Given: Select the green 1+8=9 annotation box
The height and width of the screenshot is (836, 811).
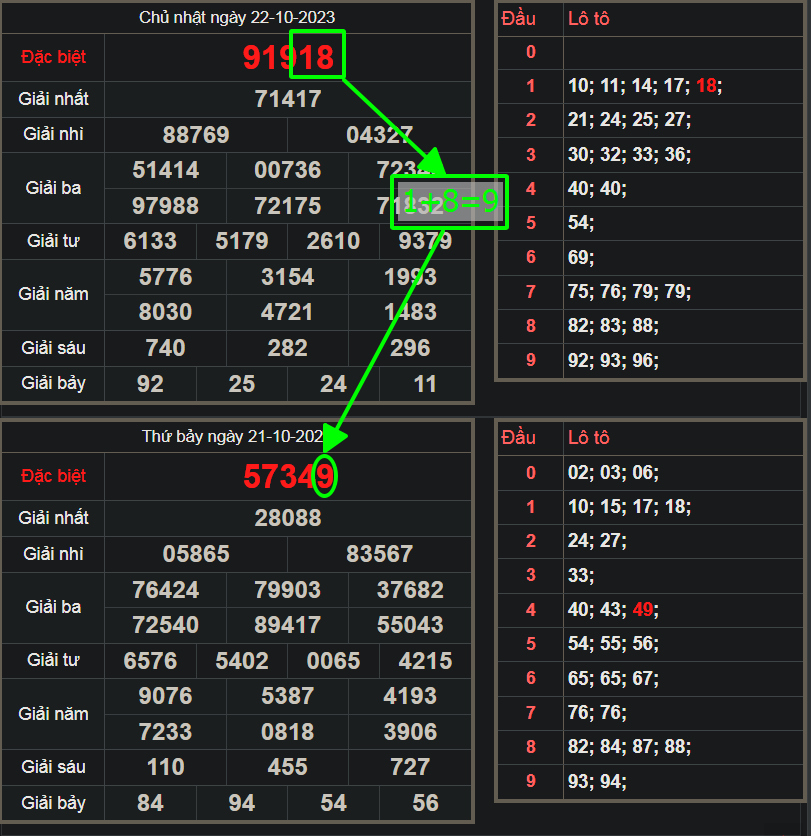Looking at the screenshot, I should pos(449,202).
